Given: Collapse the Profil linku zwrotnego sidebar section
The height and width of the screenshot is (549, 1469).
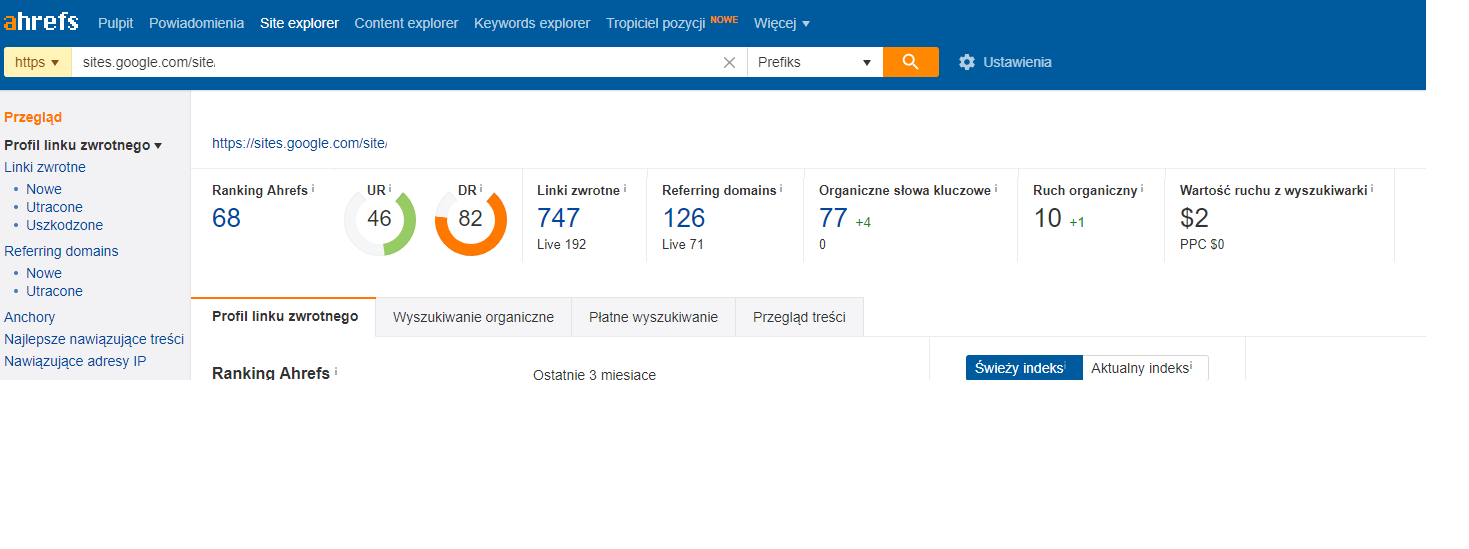Looking at the screenshot, I should click(x=83, y=145).
